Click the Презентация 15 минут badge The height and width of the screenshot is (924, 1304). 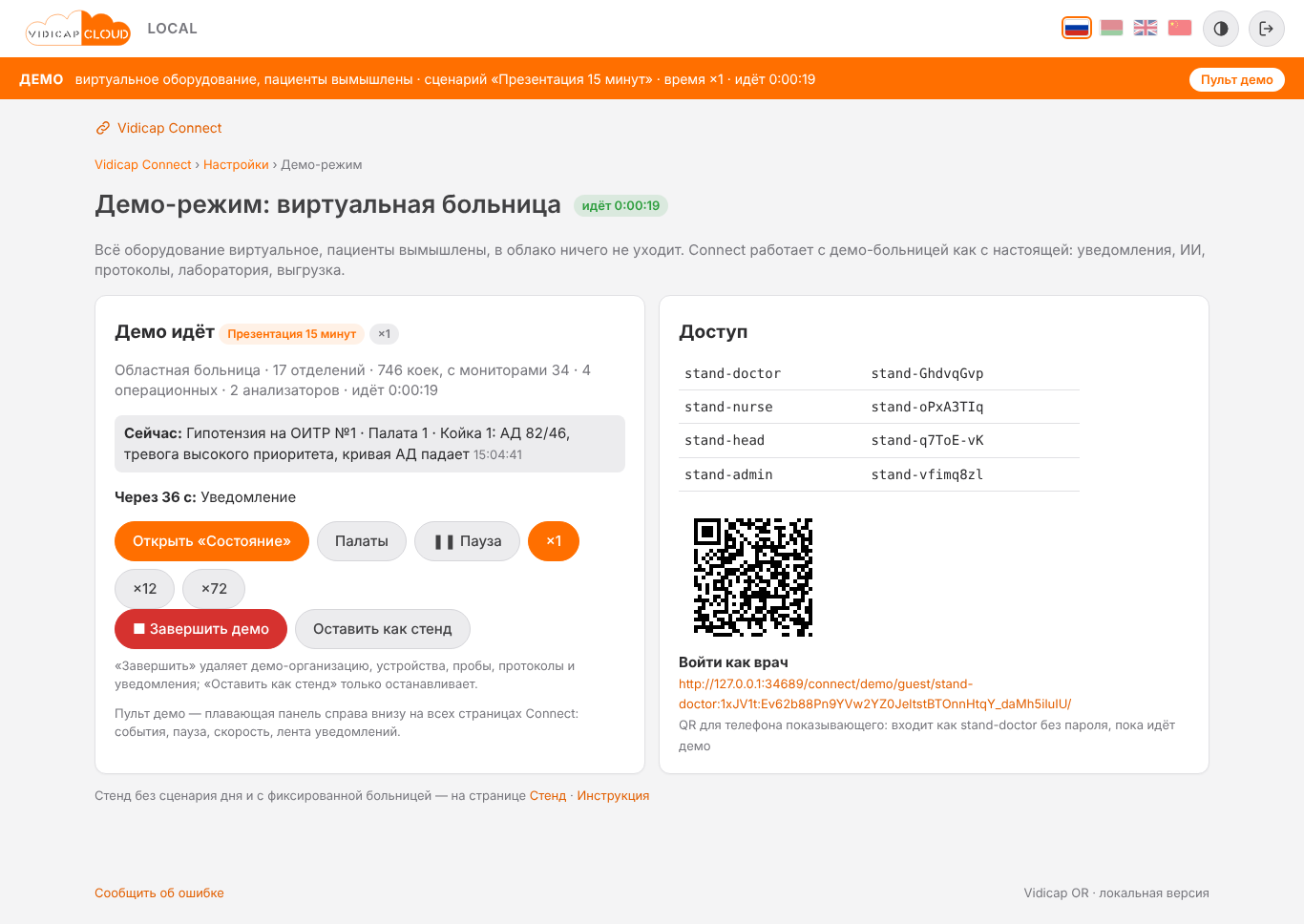[x=292, y=334]
